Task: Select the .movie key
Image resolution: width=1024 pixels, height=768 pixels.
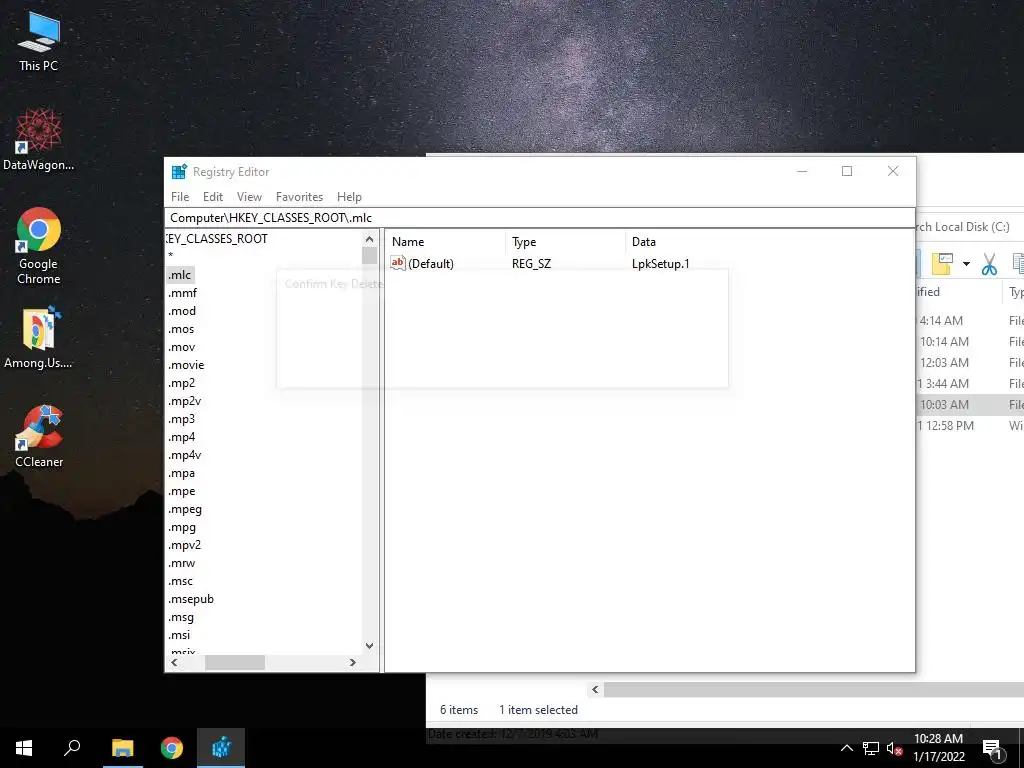Action: [x=186, y=365]
